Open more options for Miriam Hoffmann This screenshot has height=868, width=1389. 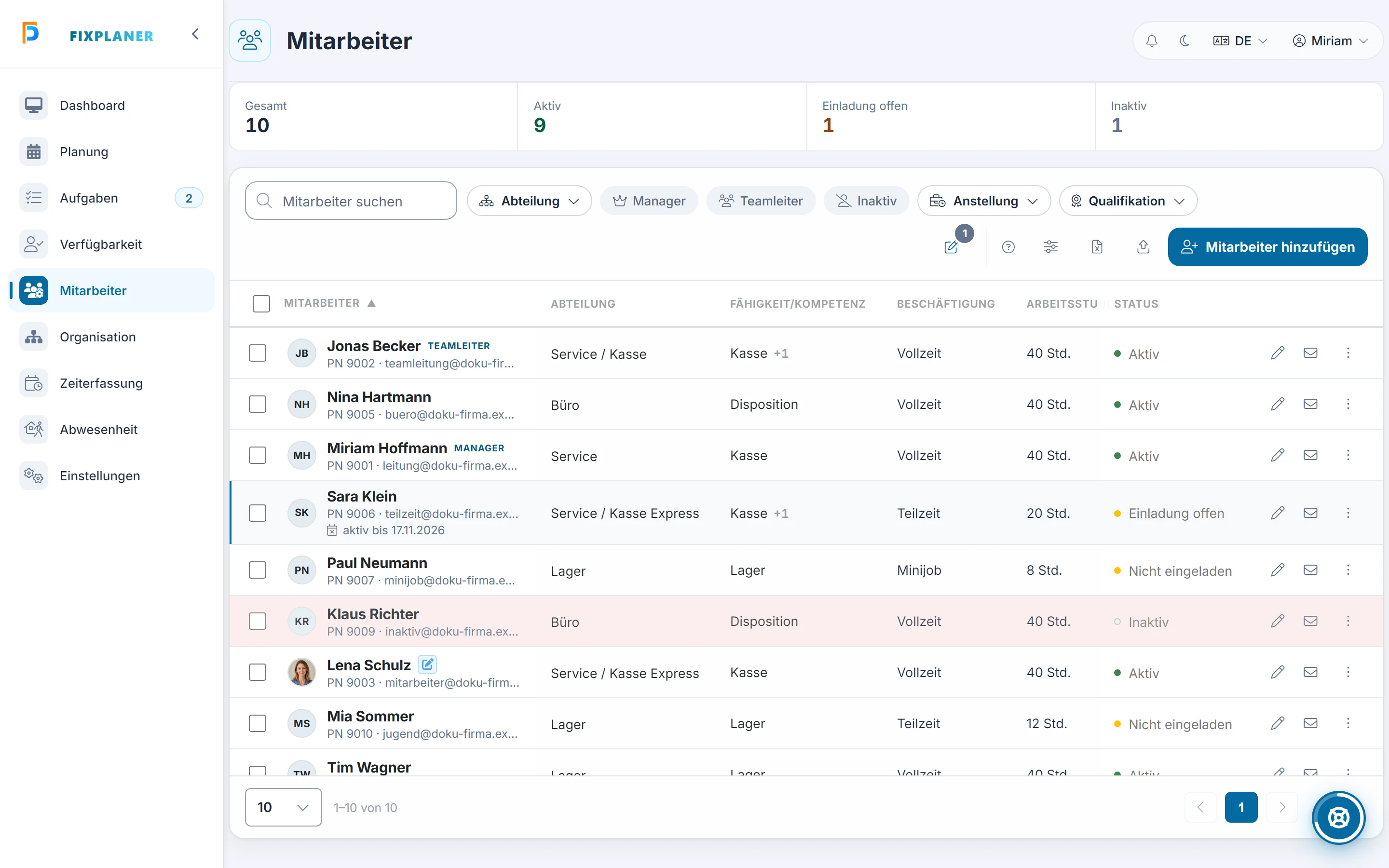click(x=1348, y=455)
